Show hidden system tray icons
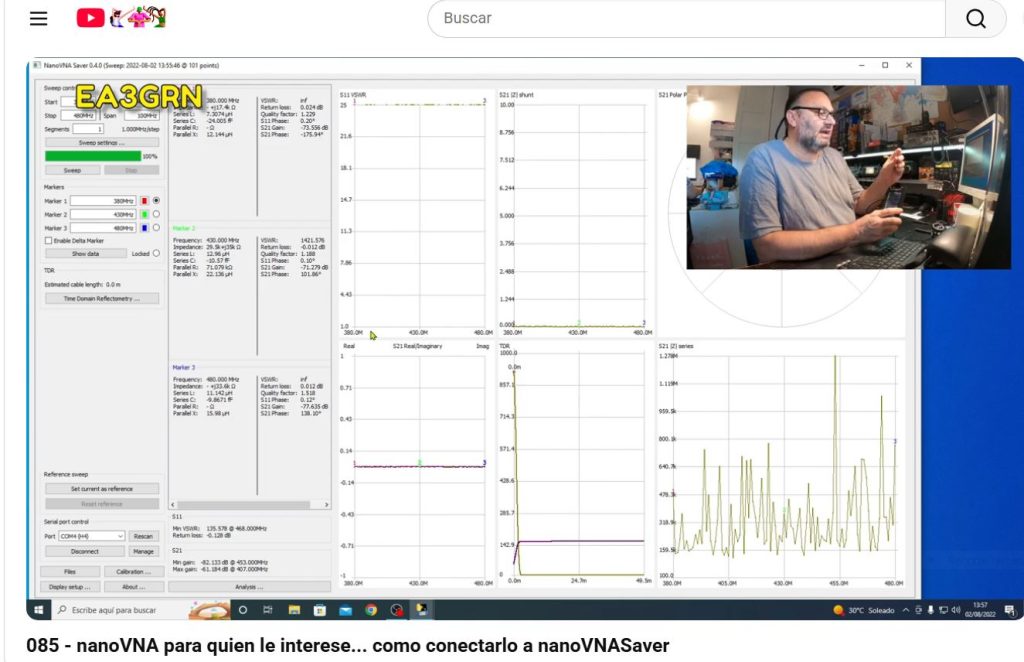Image resolution: width=1024 pixels, height=662 pixels. [906, 610]
